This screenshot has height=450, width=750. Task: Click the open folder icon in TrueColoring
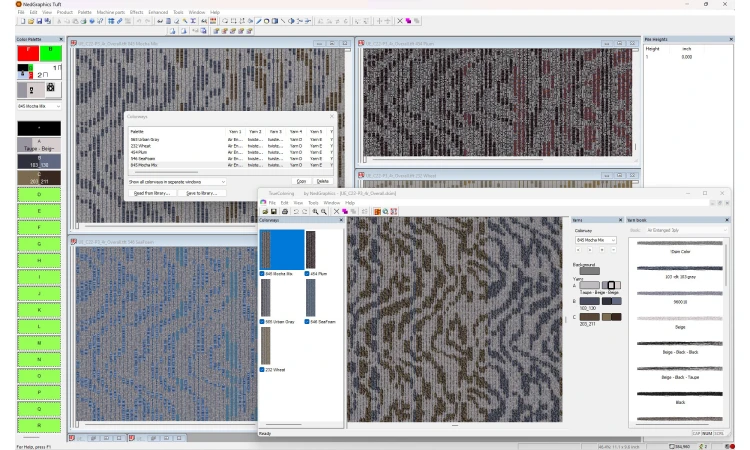[x=265, y=211]
